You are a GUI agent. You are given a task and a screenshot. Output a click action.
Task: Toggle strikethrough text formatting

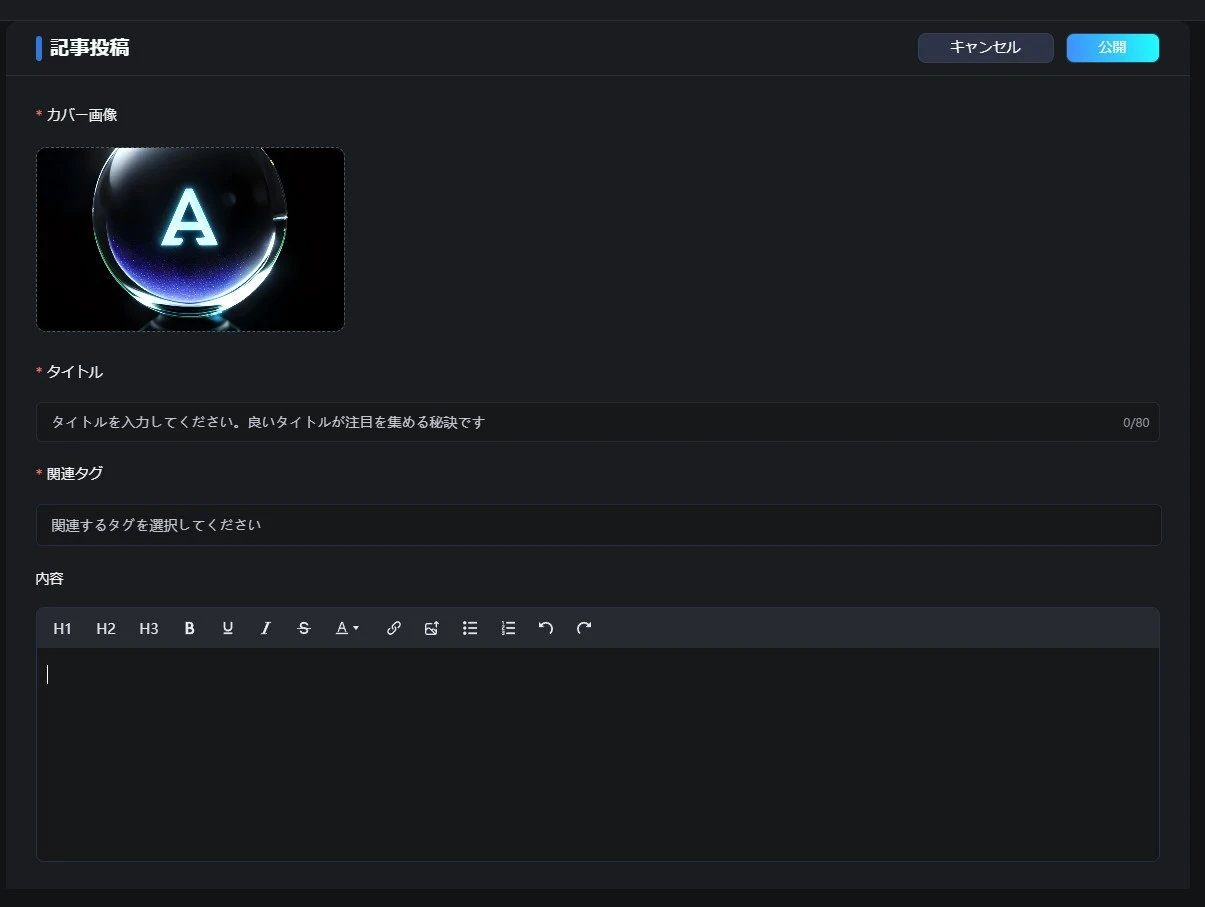(x=304, y=628)
